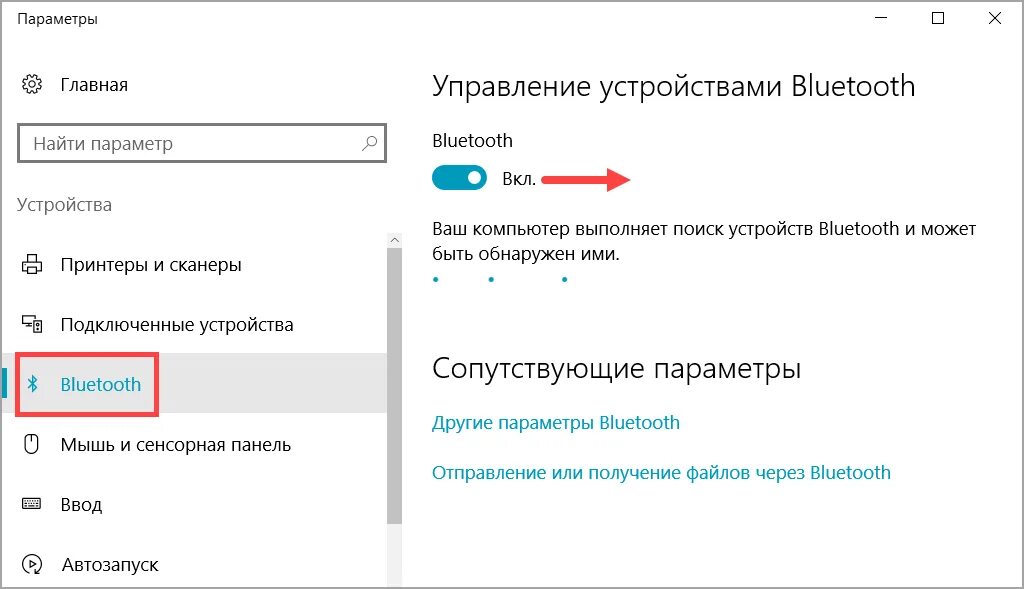The width and height of the screenshot is (1024, 589).
Task: Open the Автозапуск section
Action: click(110, 565)
